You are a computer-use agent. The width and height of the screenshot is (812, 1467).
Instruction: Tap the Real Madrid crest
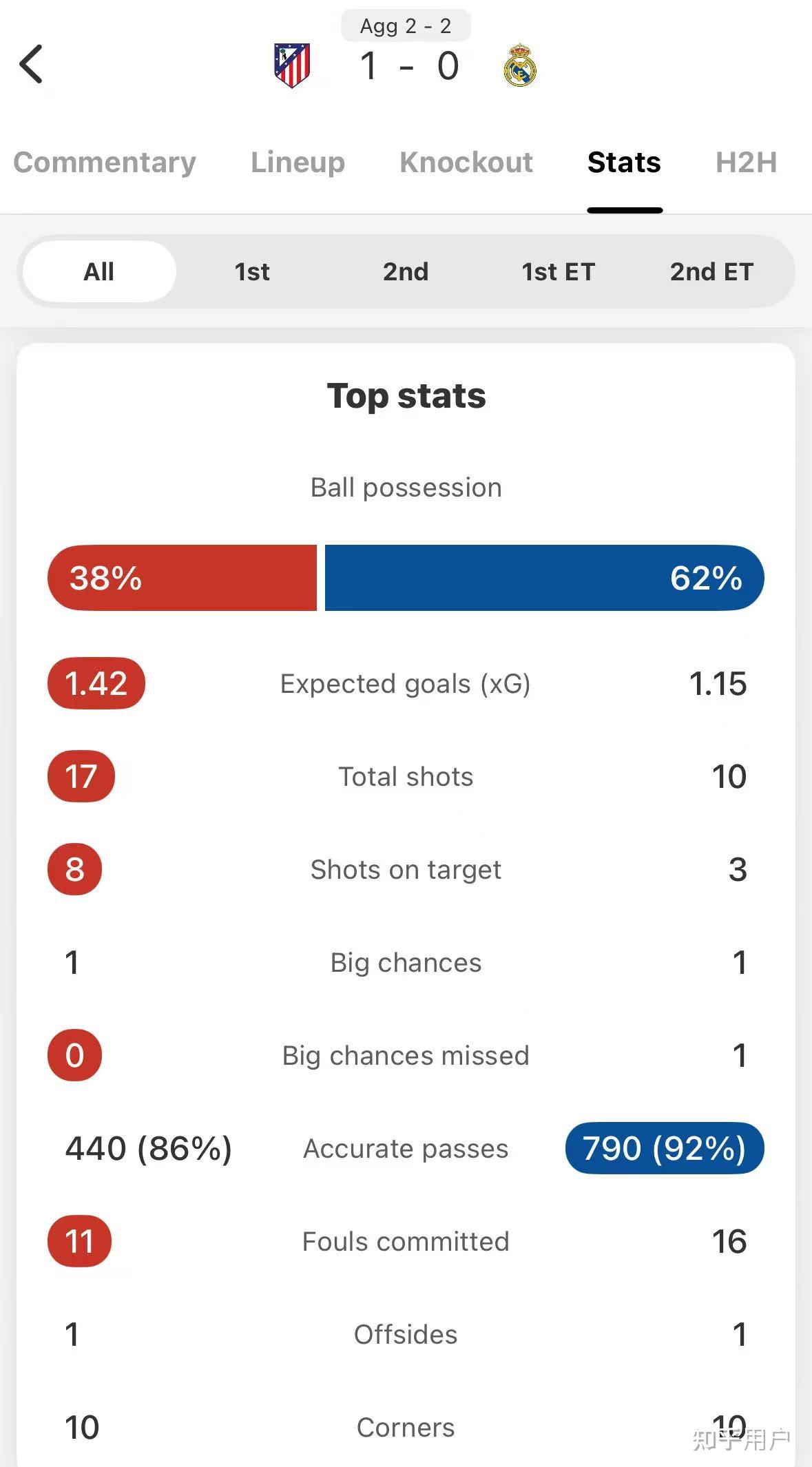point(520,65)
